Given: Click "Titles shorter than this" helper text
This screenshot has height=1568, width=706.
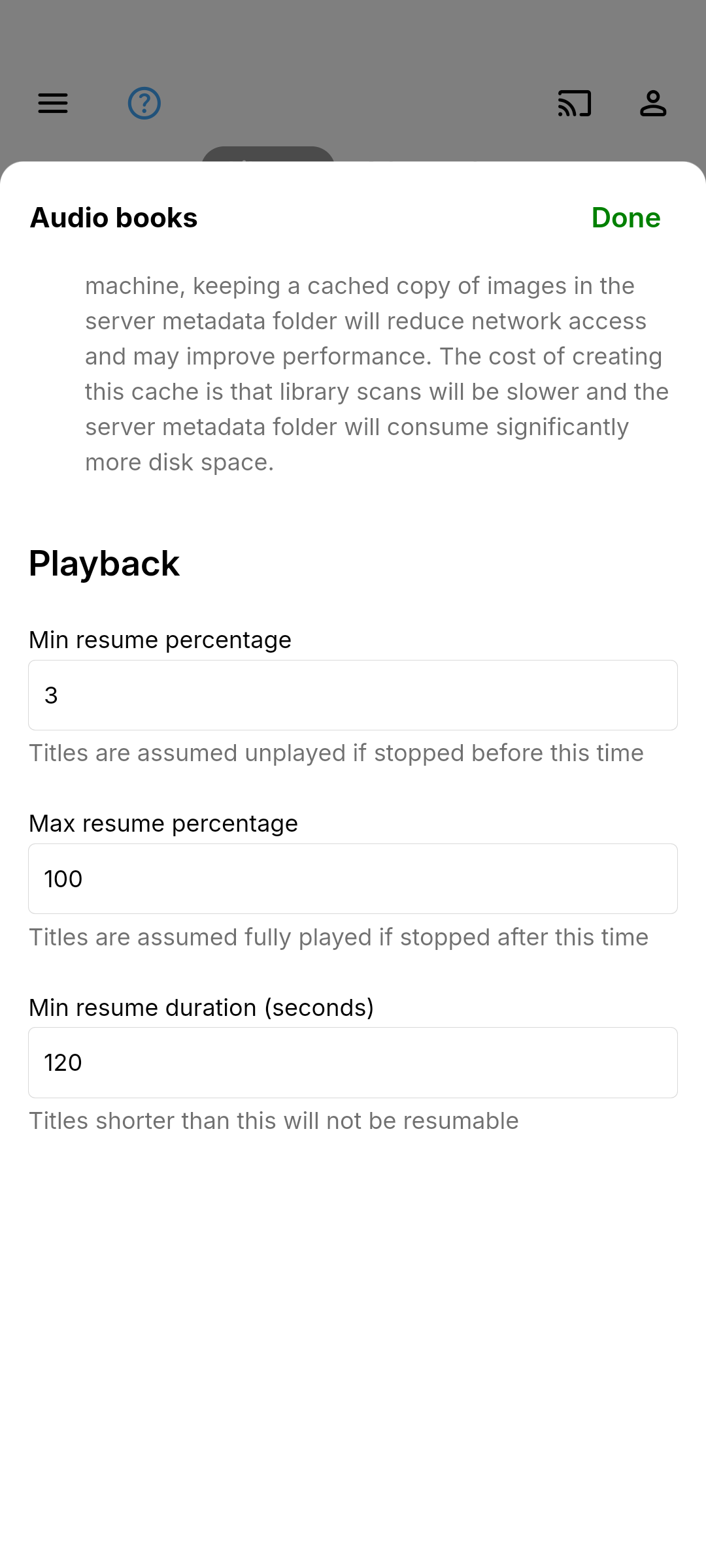Looking at the screenshot, I should (x=274, y=1120).
